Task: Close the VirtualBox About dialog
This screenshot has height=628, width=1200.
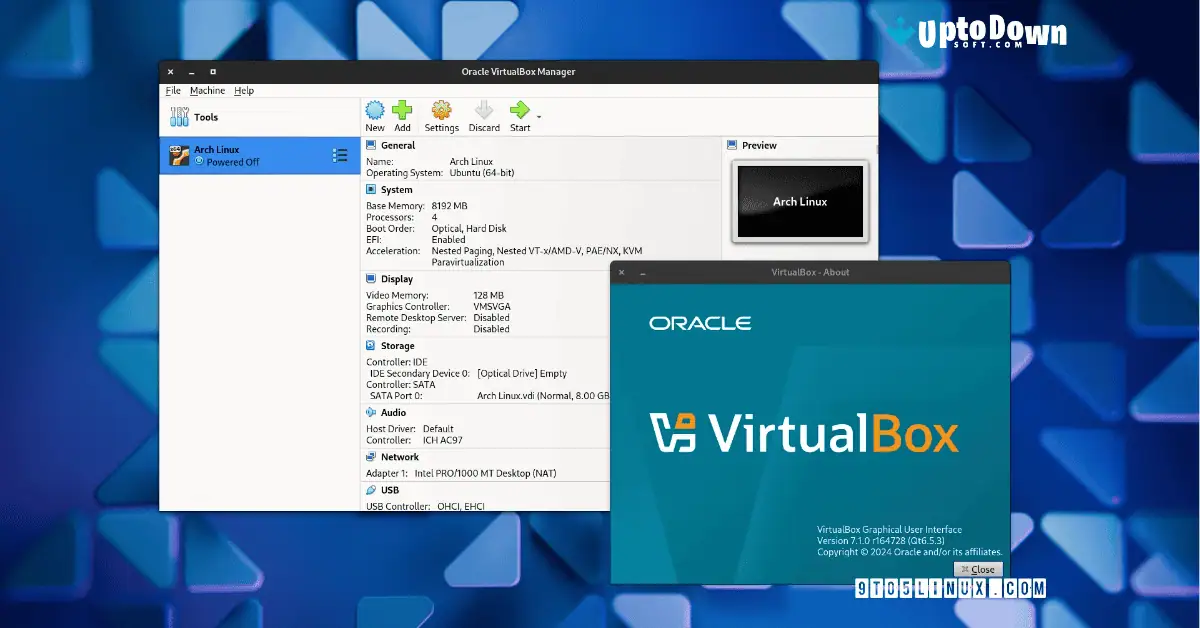Action: 978,568
